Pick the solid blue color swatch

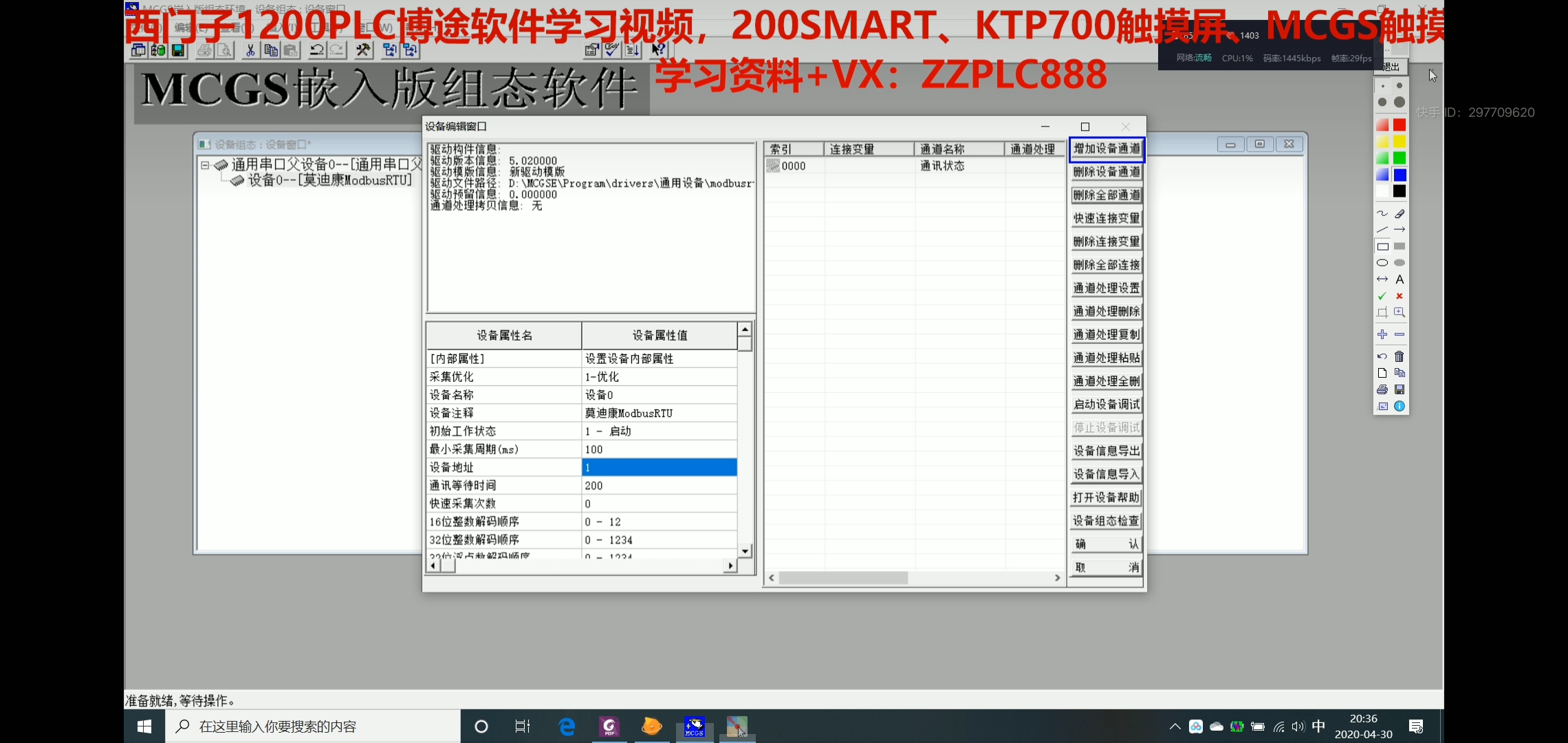(1400, 175)
